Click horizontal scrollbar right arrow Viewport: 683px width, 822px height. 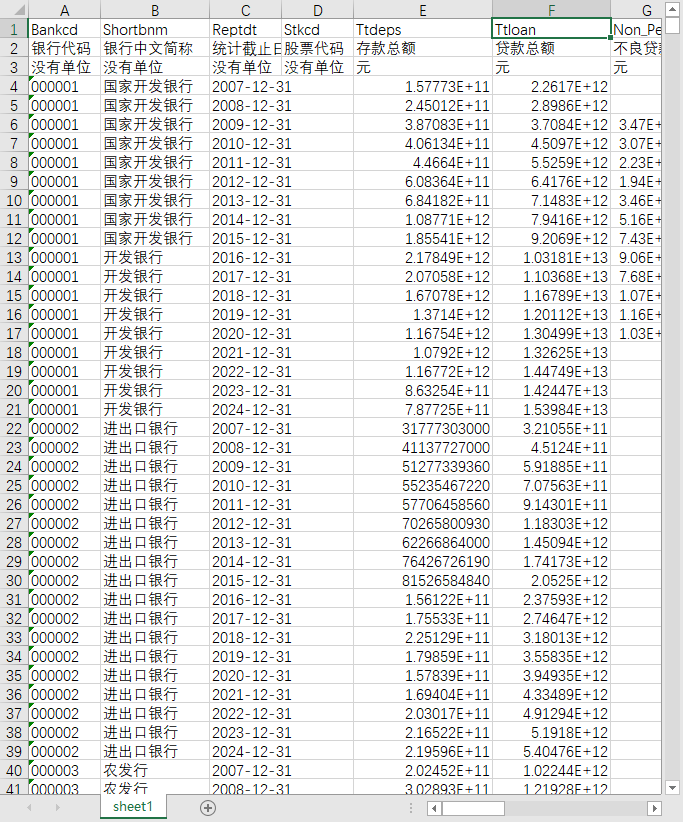(654, 808)
